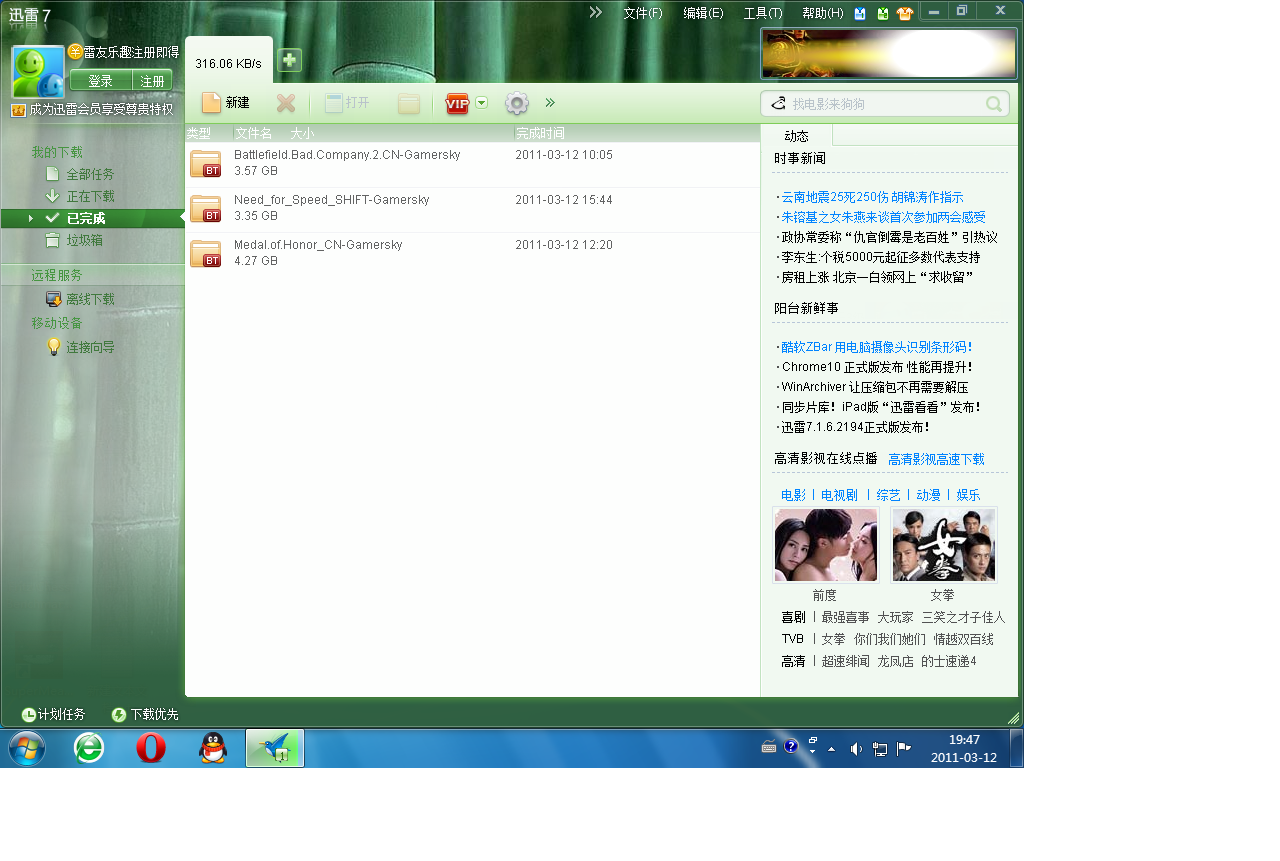The height and width of the screenshot is (861, 1280).
Task: Click the 下载优先 status bar button
Action: point(145,714)
